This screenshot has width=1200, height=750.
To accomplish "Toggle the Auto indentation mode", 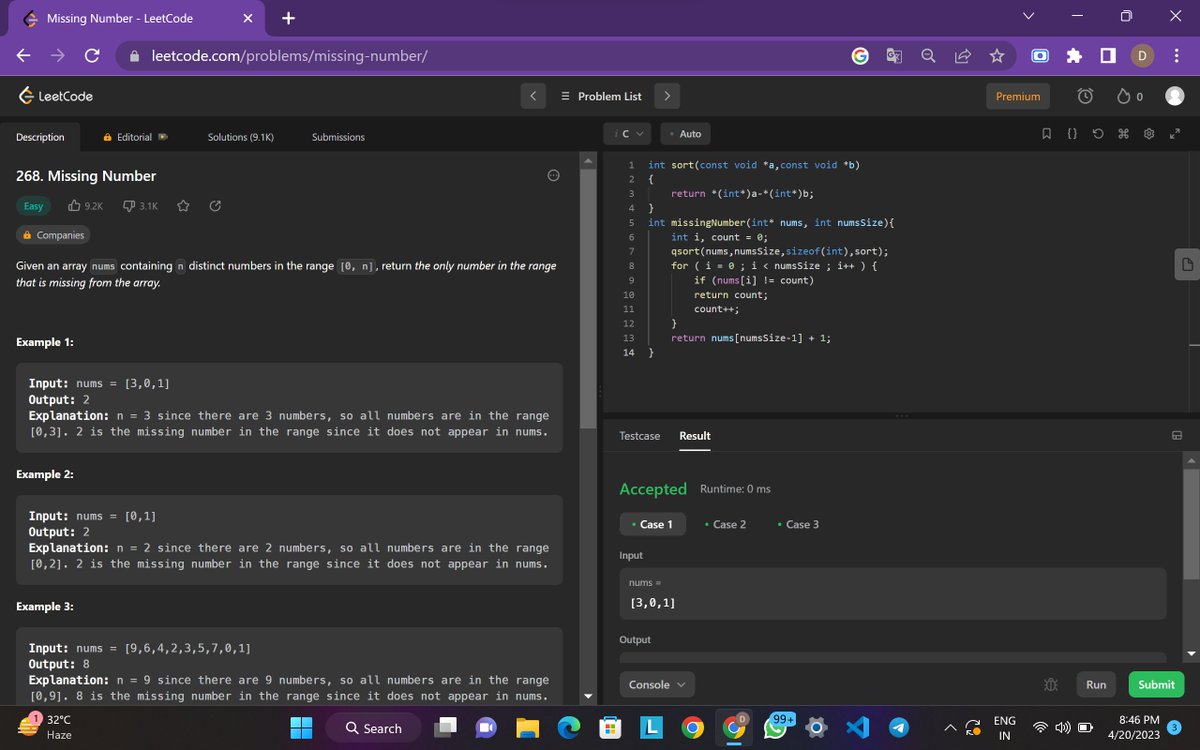I will click(x=686, y=134).
